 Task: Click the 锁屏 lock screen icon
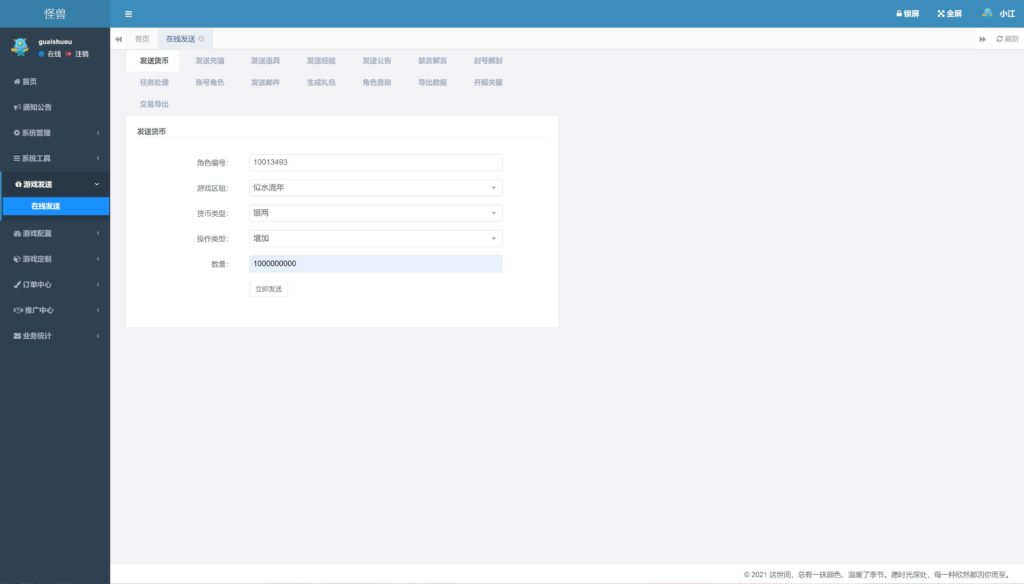pos(899,14)
